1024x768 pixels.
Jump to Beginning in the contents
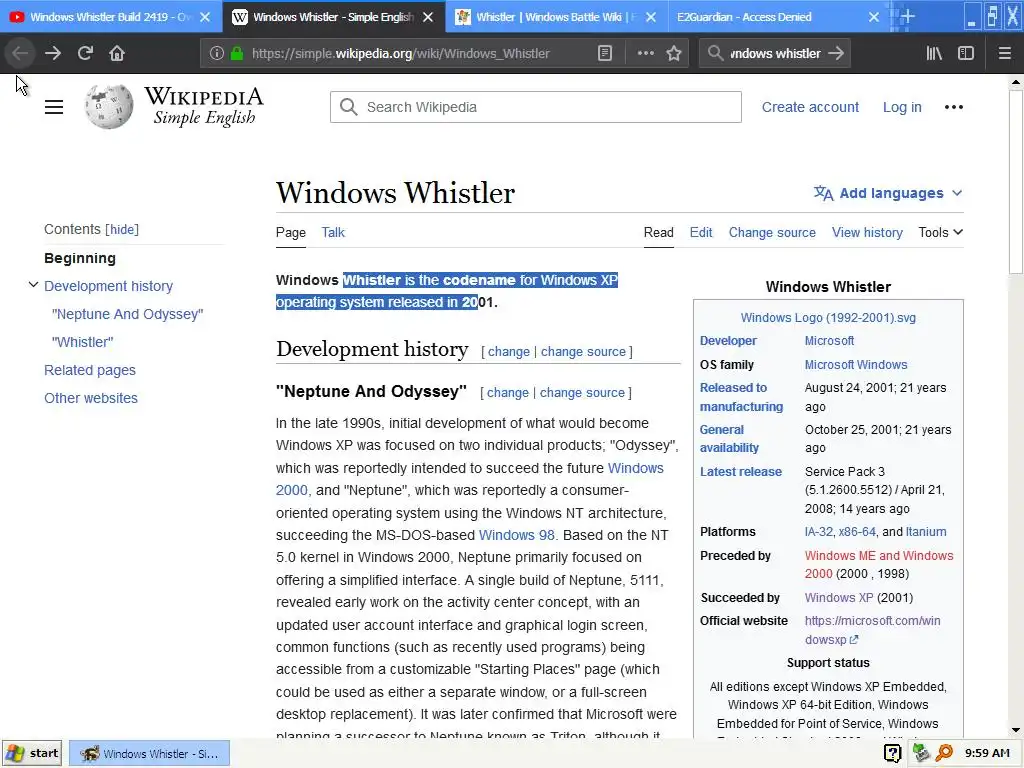tap(80, 258)
